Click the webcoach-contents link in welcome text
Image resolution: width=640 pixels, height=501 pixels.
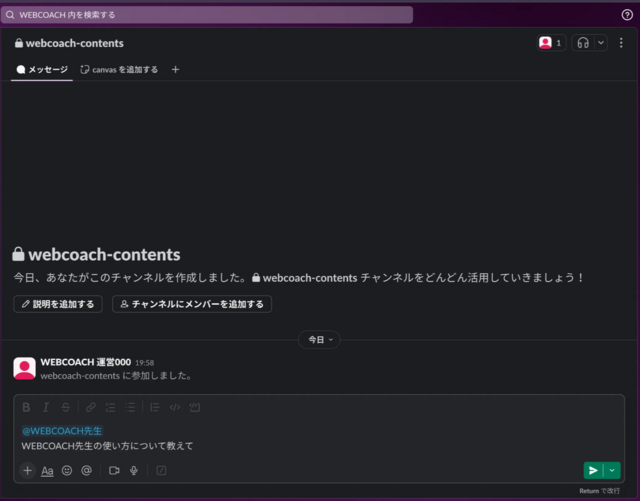pyautogui.click(x=304, y=278)
